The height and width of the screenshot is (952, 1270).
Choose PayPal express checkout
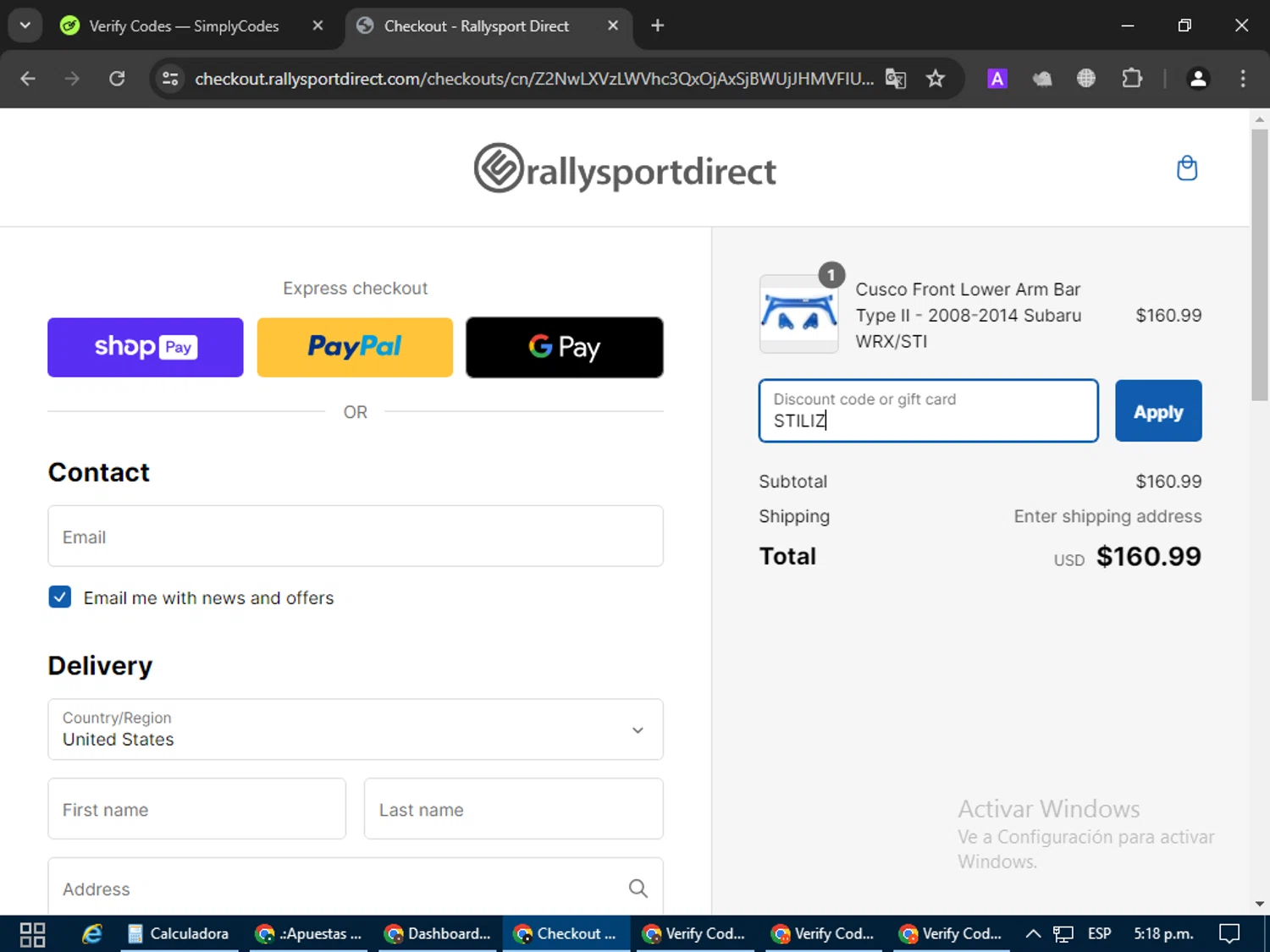point(355,347)
